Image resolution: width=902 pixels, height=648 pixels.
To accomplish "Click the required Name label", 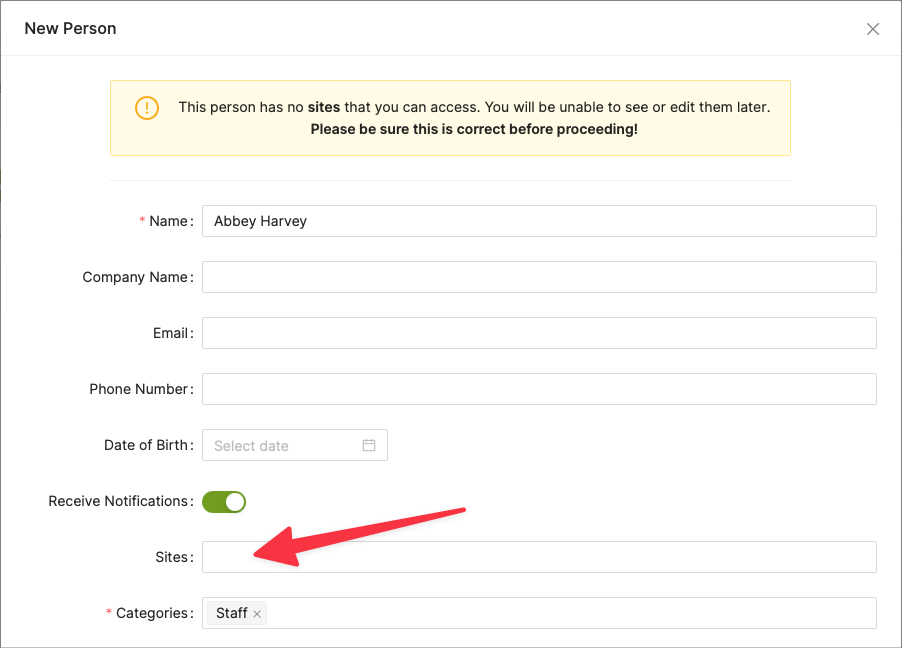I will [x=169, y=221].
